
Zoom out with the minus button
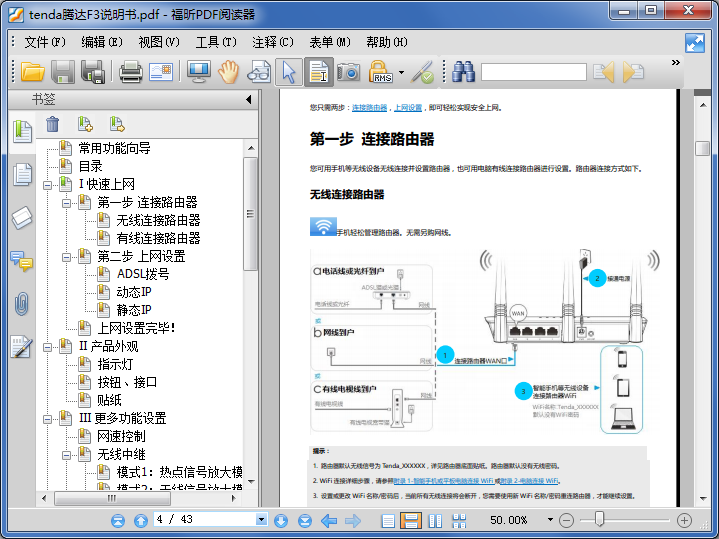coord(567,520)
